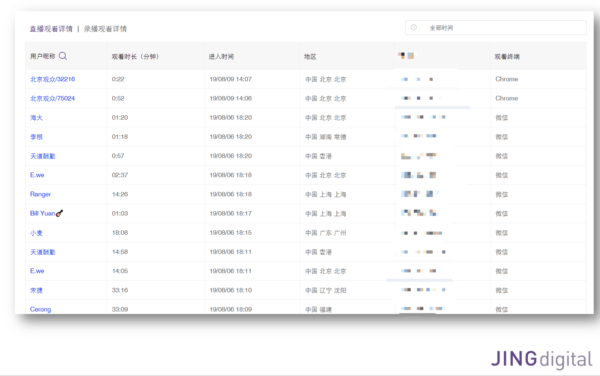Screen dimensions: 600x376
Task: Select the 0:22 watch duration cell
Action: pos(118,79)
